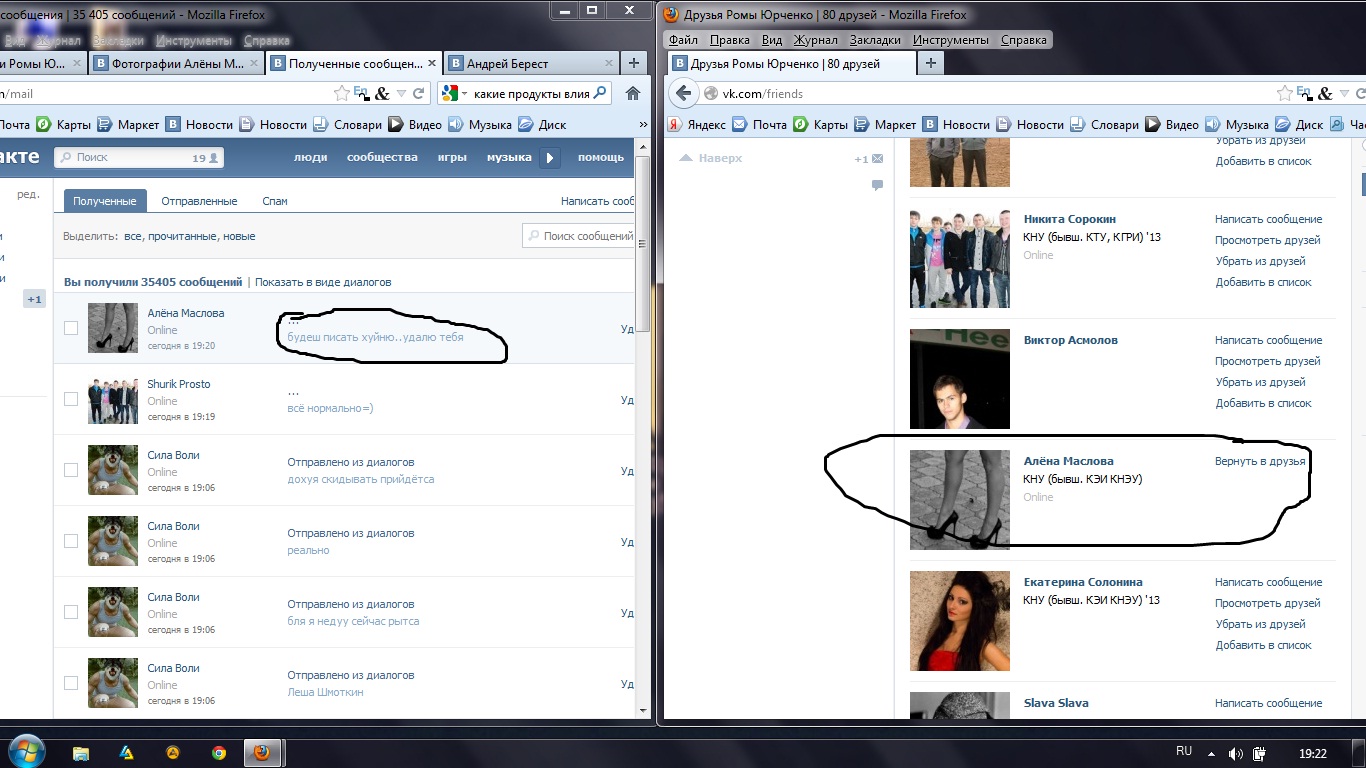Switch to the Отправленные messages tab
The width and height of the screenshot is (1366, 768).
(x=199, y=201)
